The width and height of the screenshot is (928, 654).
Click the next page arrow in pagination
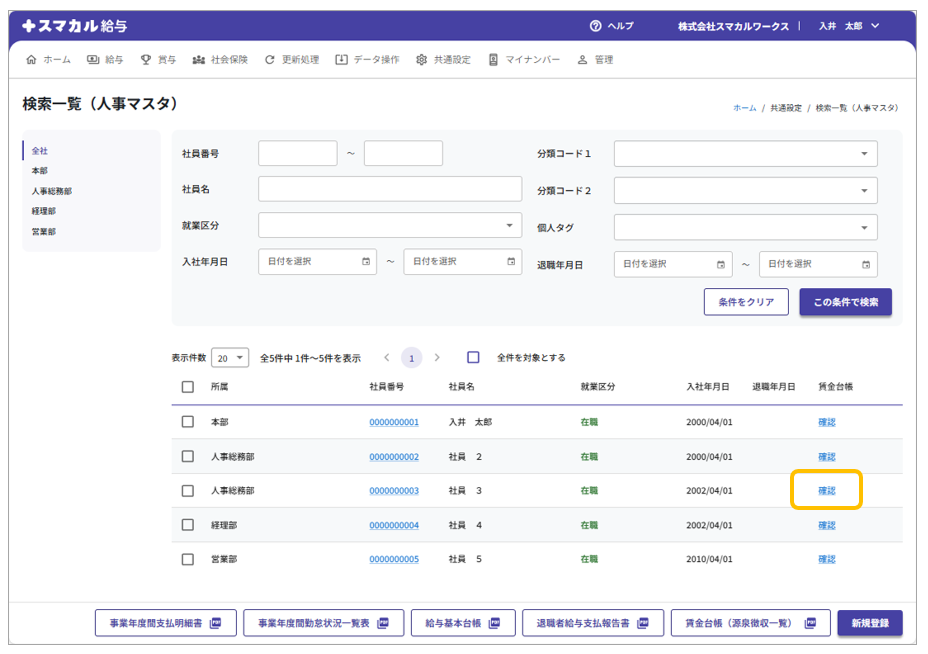point(437,358)
